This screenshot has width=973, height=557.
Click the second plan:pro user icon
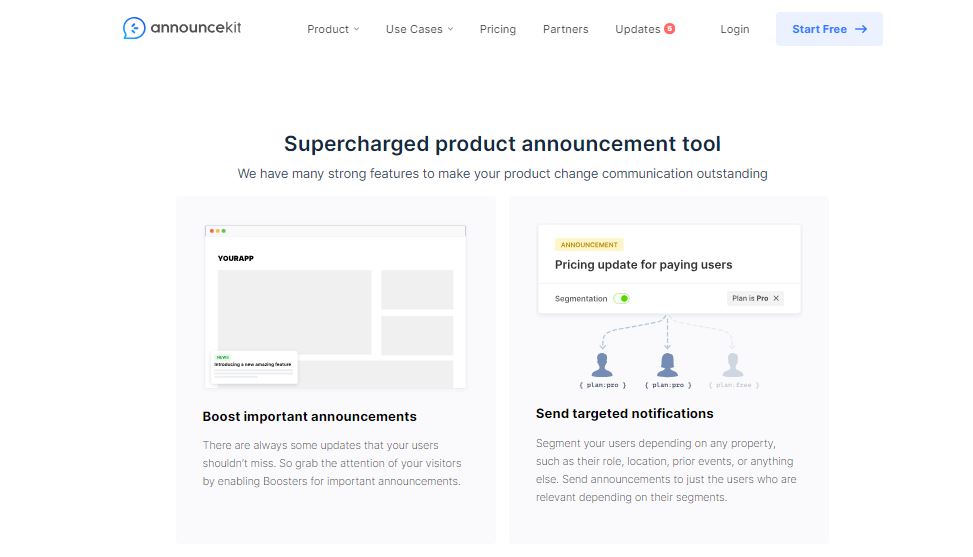tap(667, 365)
